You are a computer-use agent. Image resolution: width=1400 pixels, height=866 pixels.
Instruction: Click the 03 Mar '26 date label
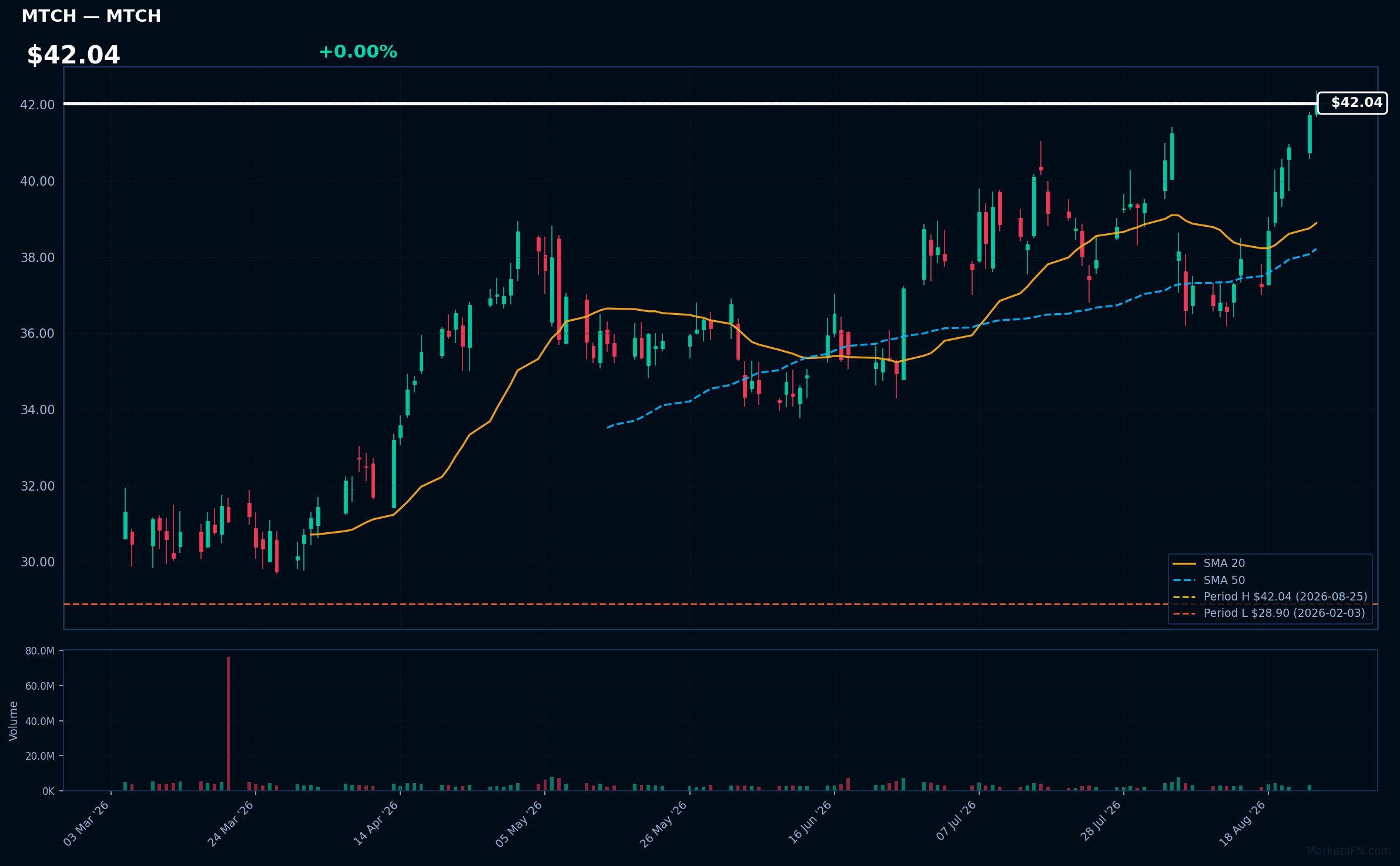coord(86,823)
